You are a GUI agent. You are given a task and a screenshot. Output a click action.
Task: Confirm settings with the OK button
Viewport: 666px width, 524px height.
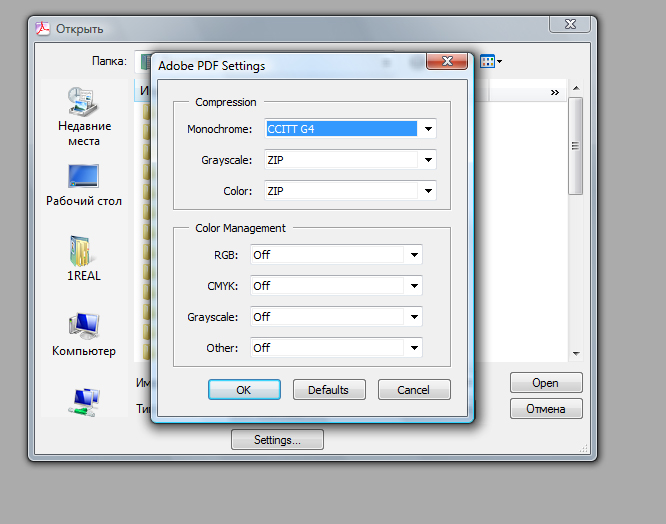[244, 390]
